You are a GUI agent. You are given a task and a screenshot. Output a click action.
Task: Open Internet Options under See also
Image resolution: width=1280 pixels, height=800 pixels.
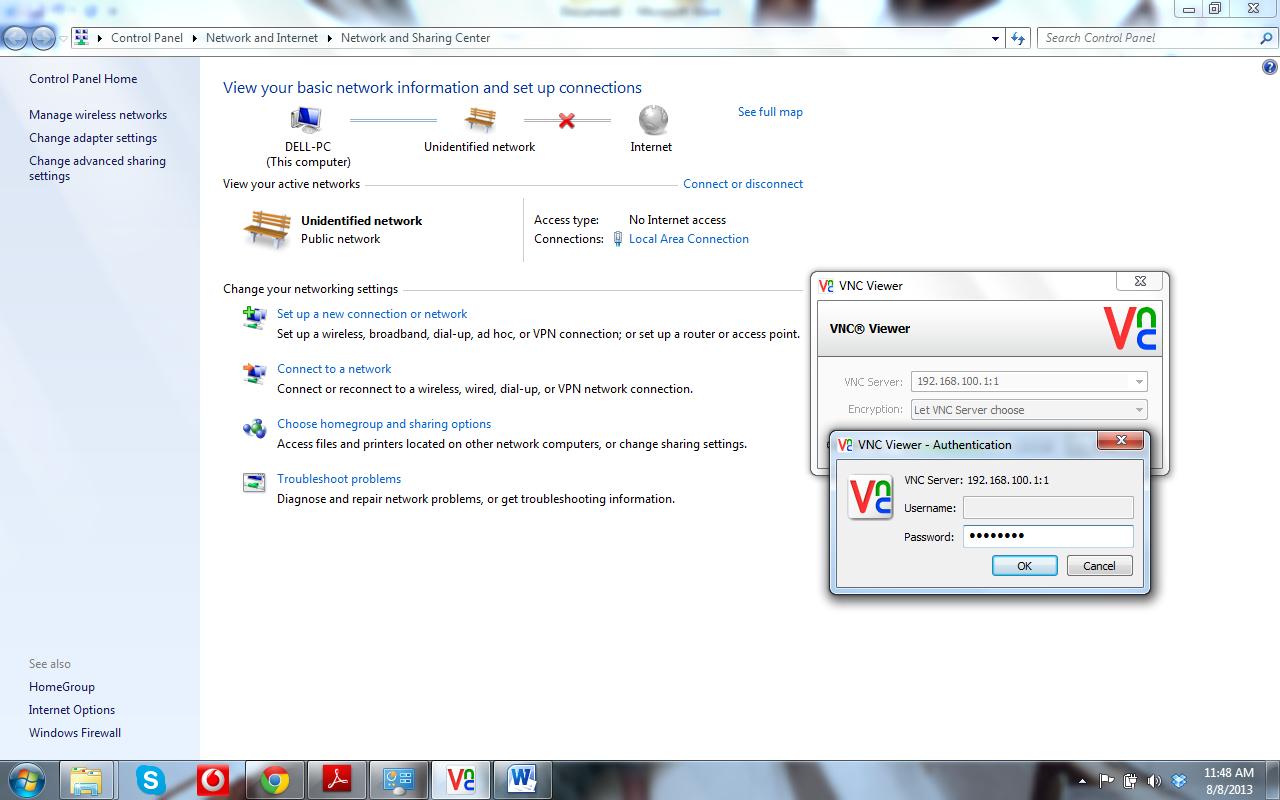(x=72, y=710)
